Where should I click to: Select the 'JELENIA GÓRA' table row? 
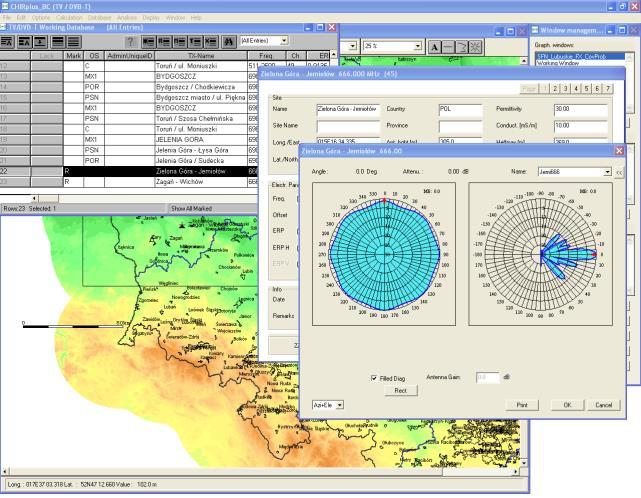129,140
